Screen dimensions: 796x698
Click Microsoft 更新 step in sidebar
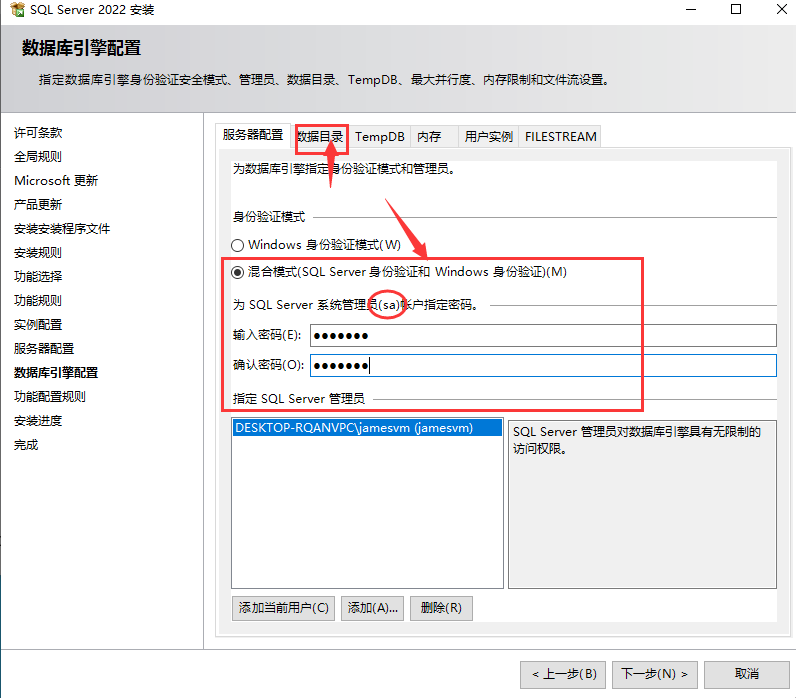click(56, 181)
